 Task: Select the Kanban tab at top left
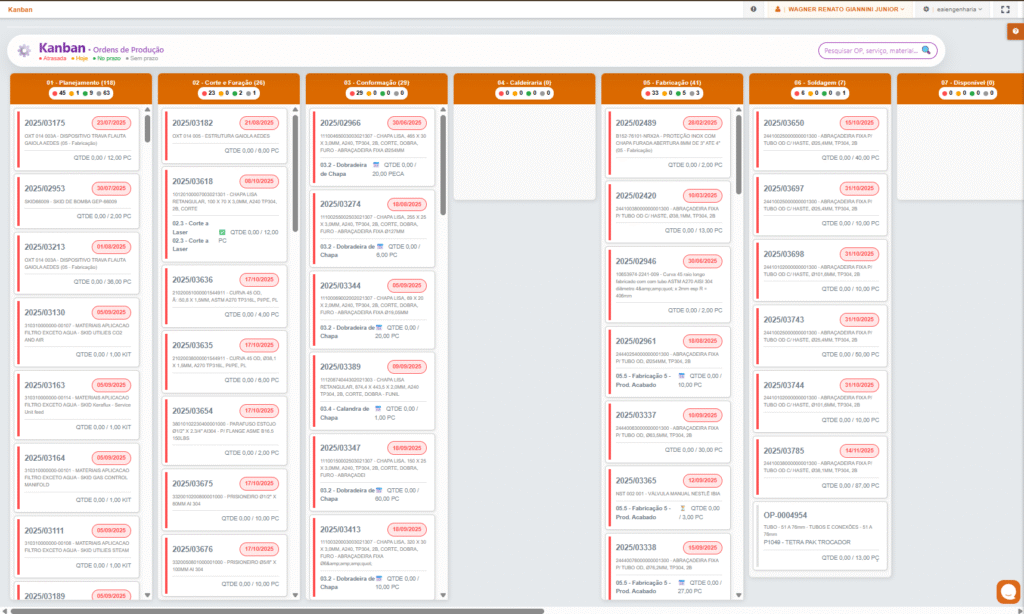click(x=19, y=9)
